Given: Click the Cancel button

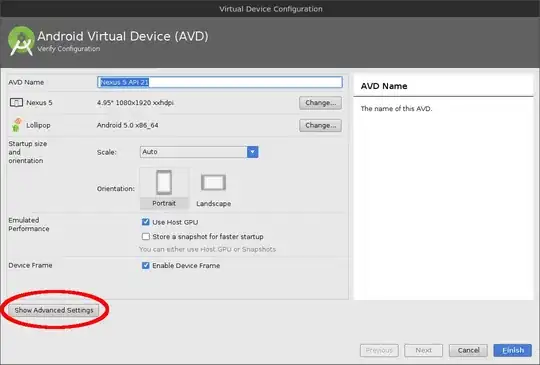Looking at the screenshot, I should pyautogui.click(x=468, y=351).
